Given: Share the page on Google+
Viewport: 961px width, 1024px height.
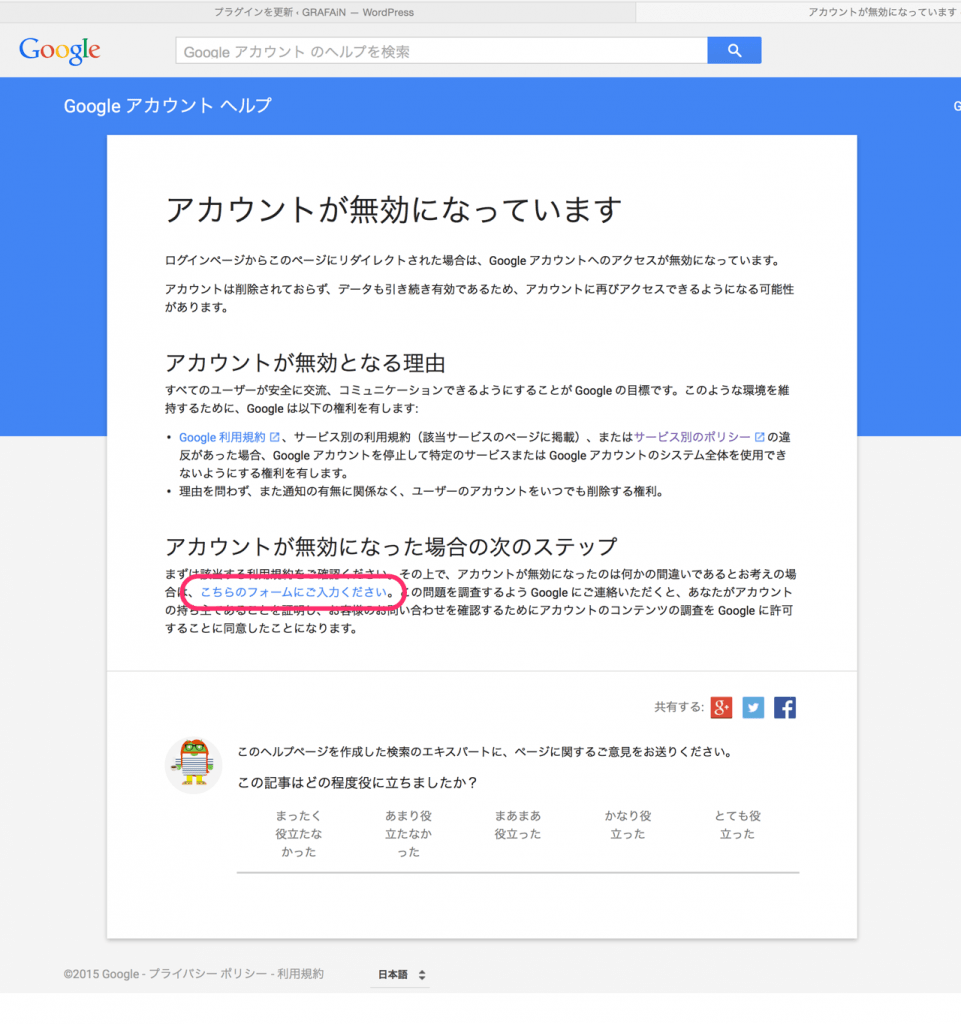Looking at the screenshot, I should pos(722,708).
